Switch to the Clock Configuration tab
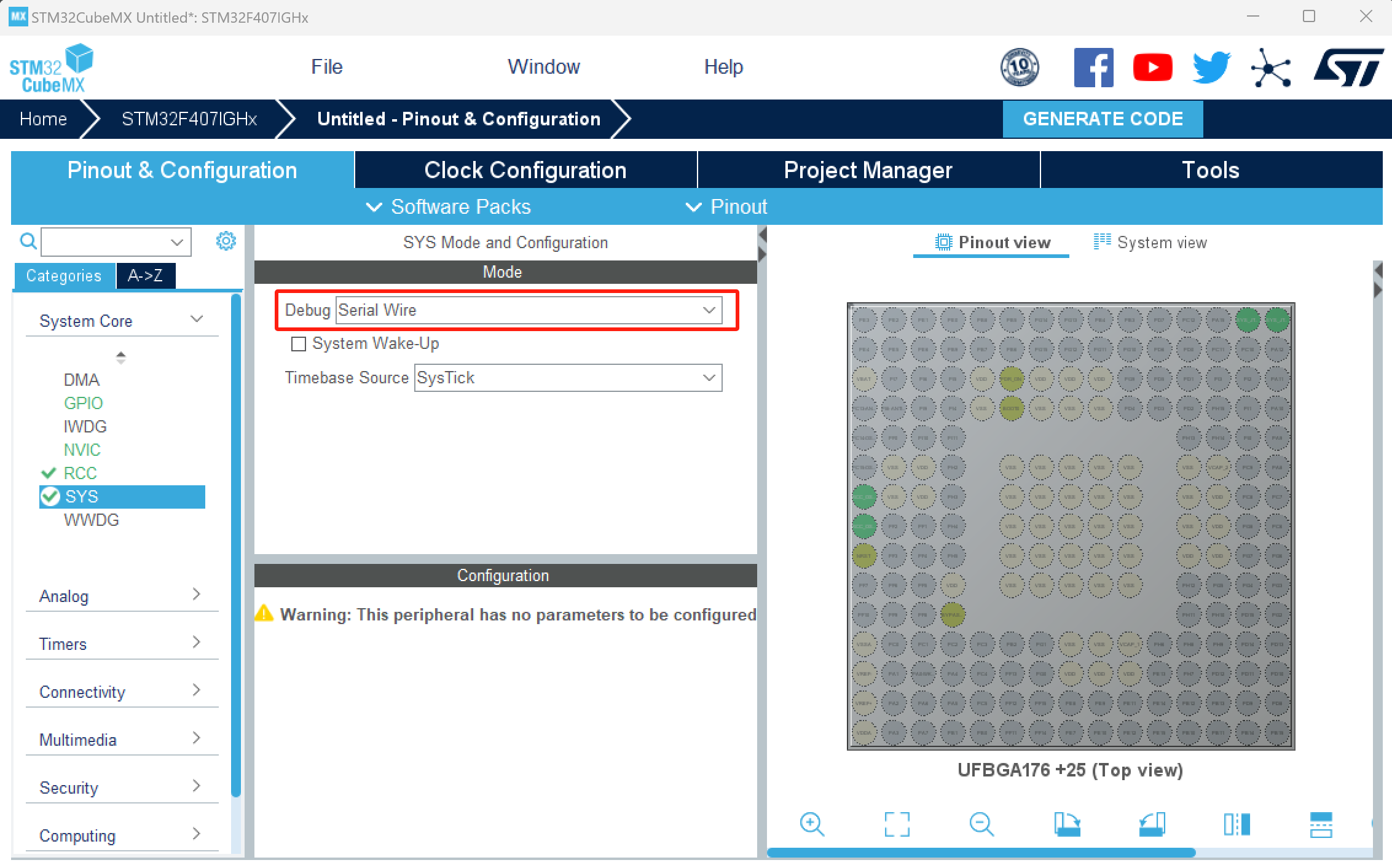Viewport: 1392px width, 868px height. click(525, 170)
